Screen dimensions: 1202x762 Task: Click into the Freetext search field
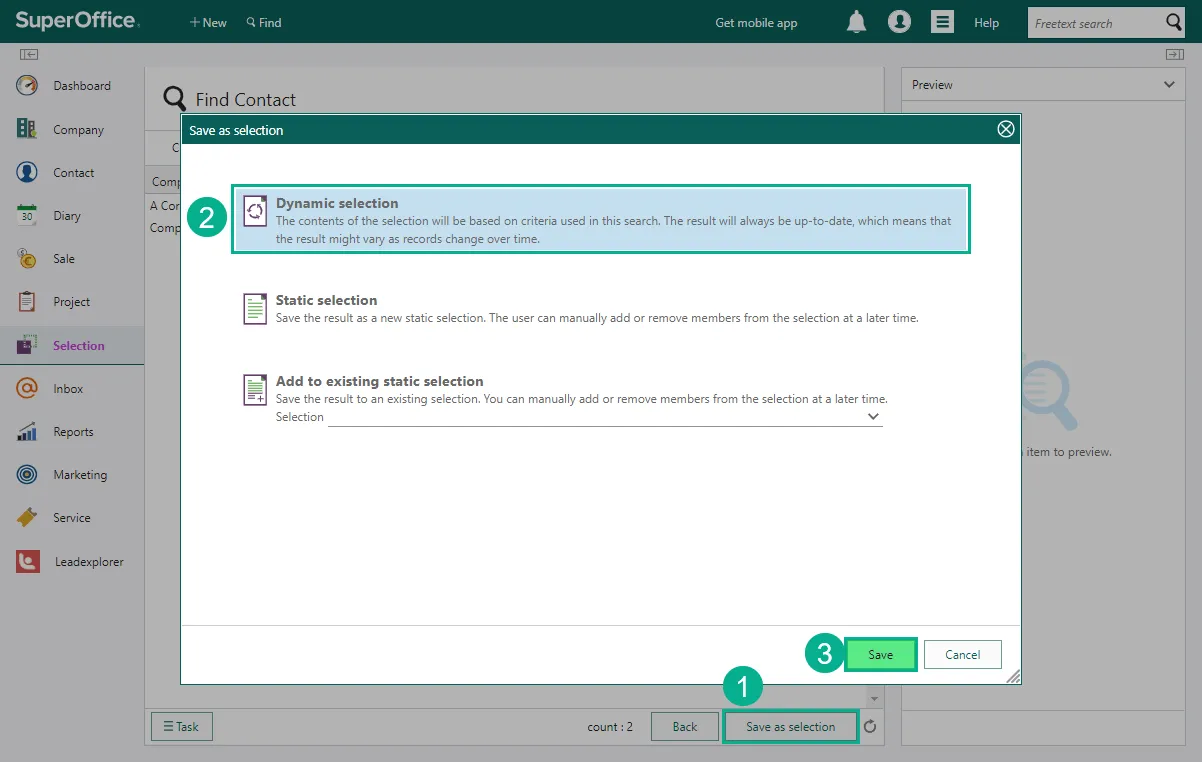1095,23
